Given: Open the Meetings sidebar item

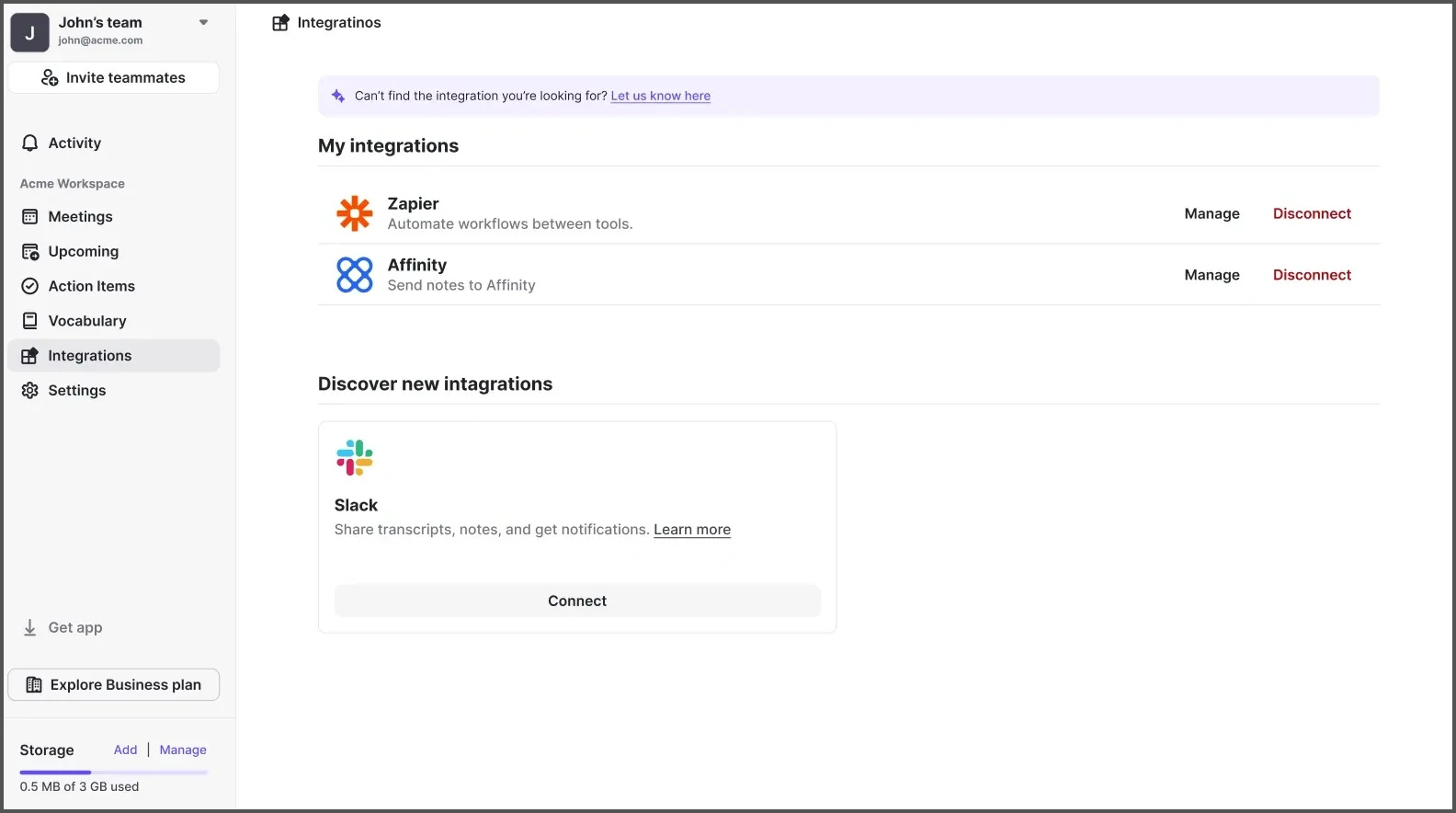Looking at the screenshot, I should click(x=80, y=217).
